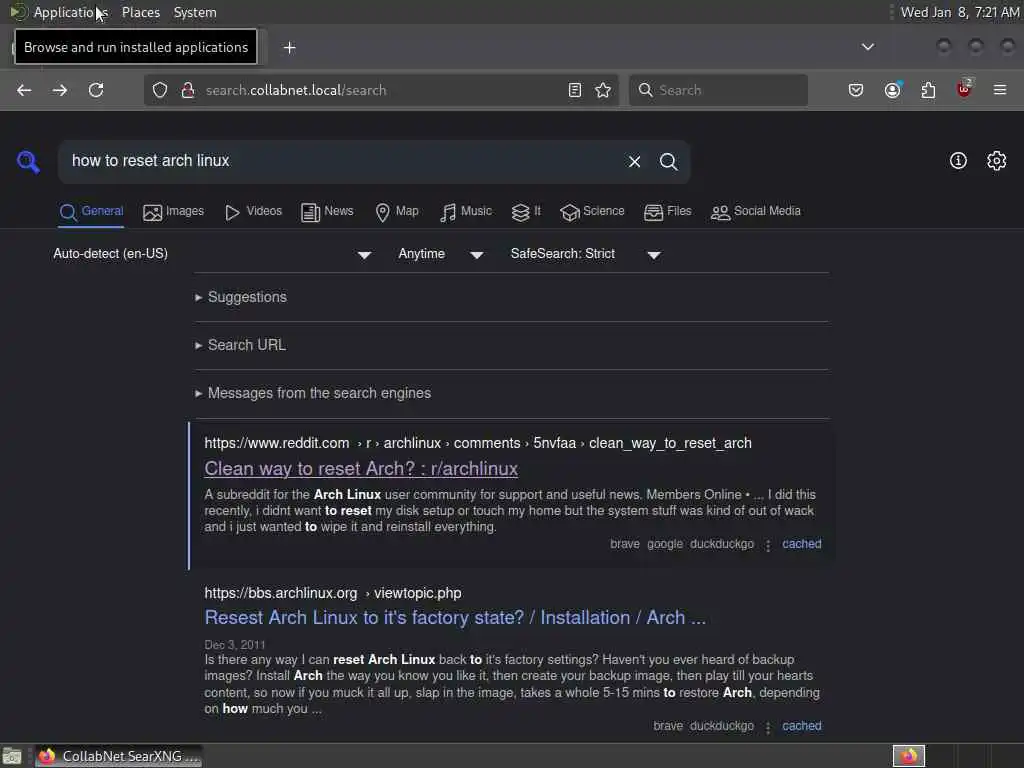Open more options dots on reddit result

[x=768, y=545]
